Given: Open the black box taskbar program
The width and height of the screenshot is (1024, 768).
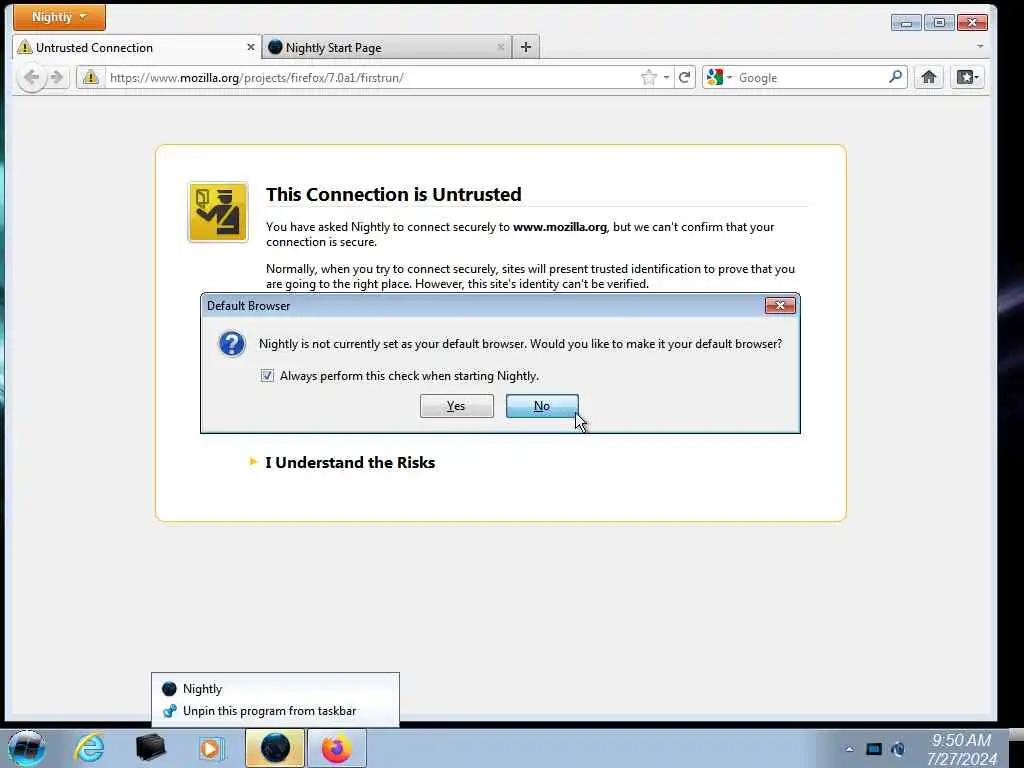Looking at the screenshot, I should (150, 748).
